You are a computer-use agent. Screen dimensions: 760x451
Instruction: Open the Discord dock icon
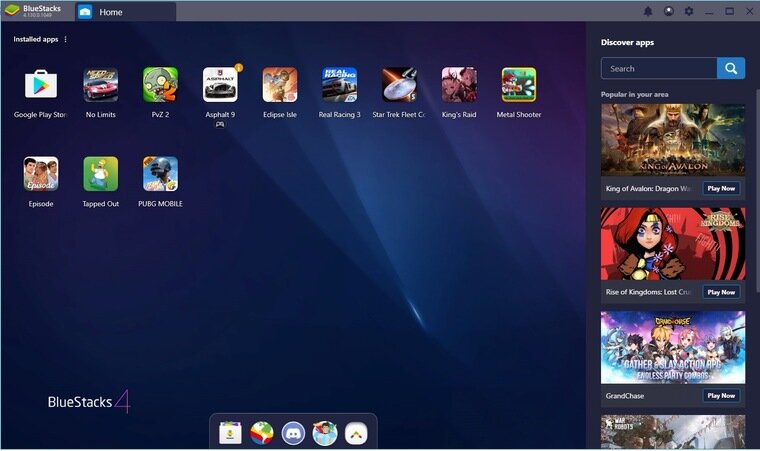point(293,433)
